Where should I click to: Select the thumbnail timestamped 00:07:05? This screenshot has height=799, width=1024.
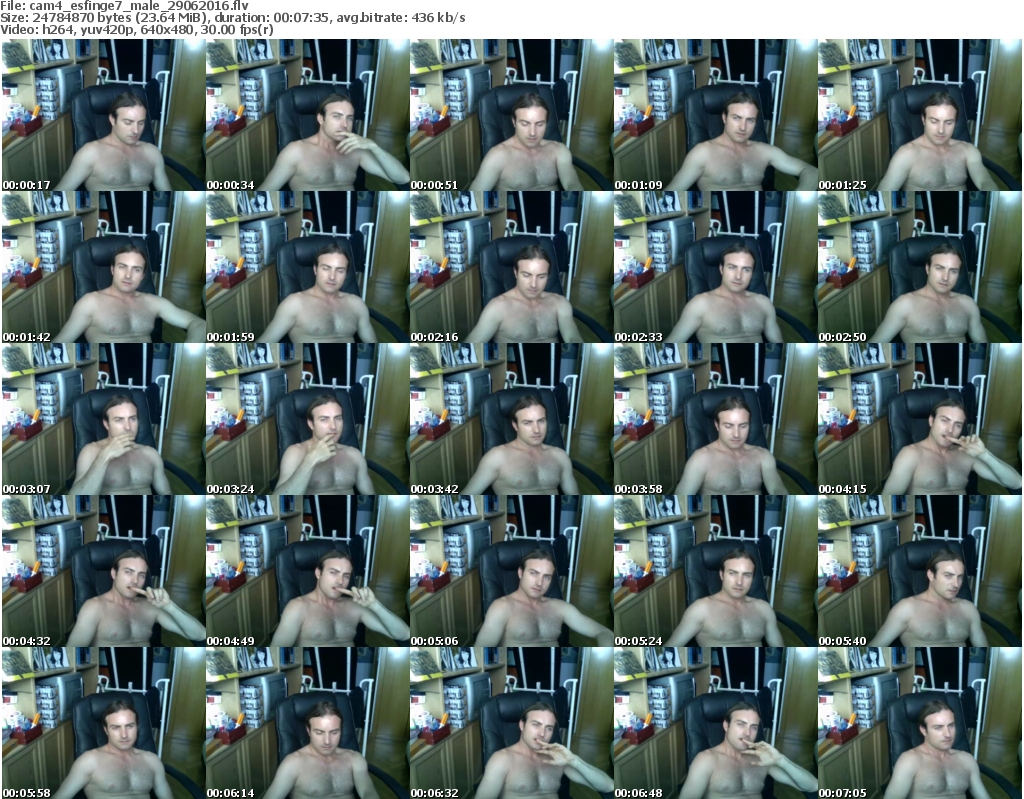(920, 723)
